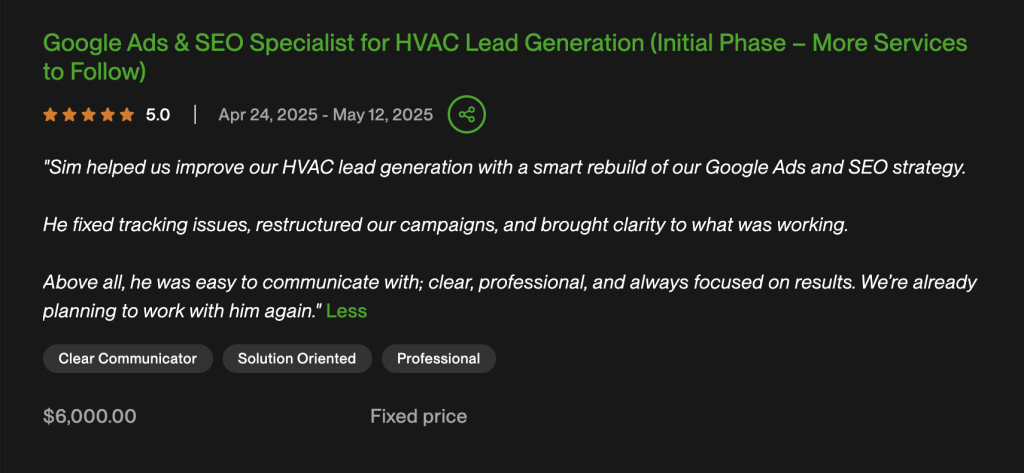Screen dimensions: 1024x473
Task: Click the fifth orange rating star
Action: pyautogui.click(x=126, y=115)
